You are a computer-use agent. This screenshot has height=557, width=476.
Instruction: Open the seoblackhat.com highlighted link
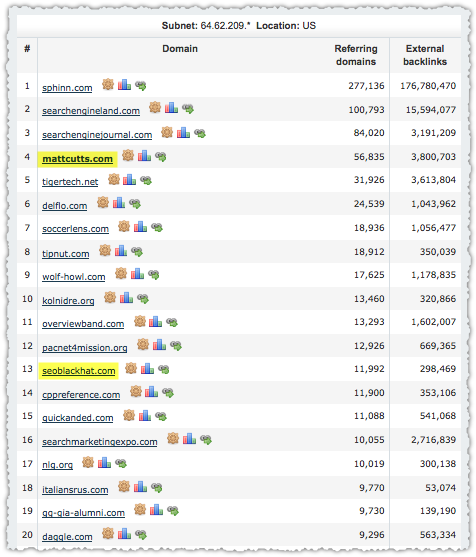click(79, 371)
